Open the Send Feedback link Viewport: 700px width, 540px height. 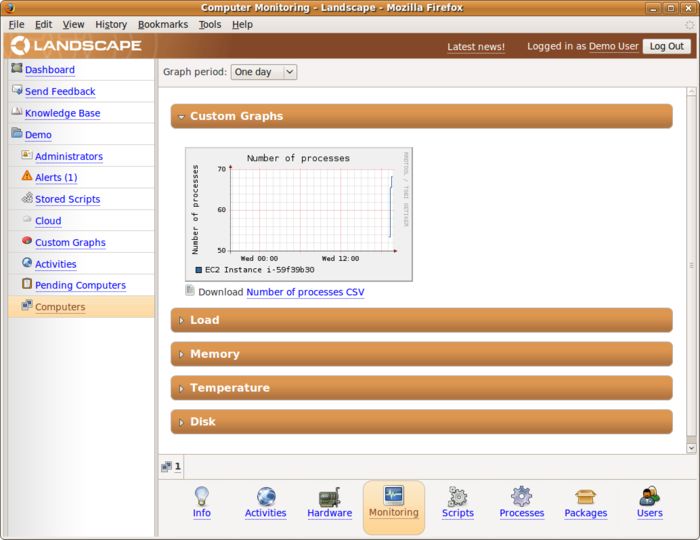60,91
